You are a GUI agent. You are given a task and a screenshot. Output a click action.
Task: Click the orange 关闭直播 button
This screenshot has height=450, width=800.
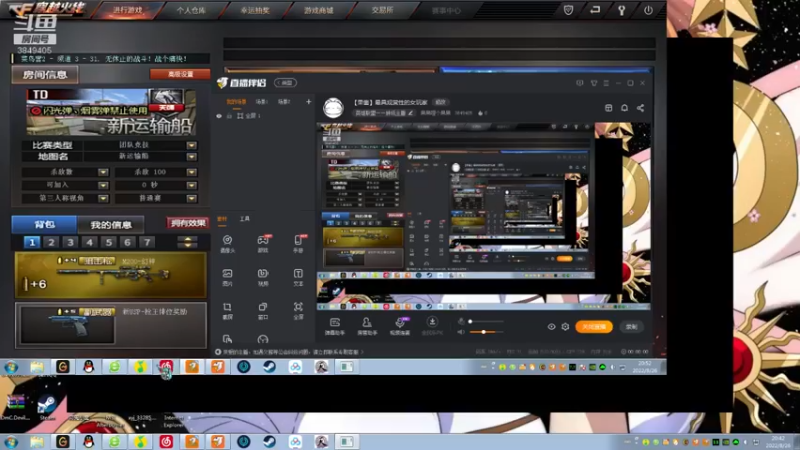[x=594, y=327]
